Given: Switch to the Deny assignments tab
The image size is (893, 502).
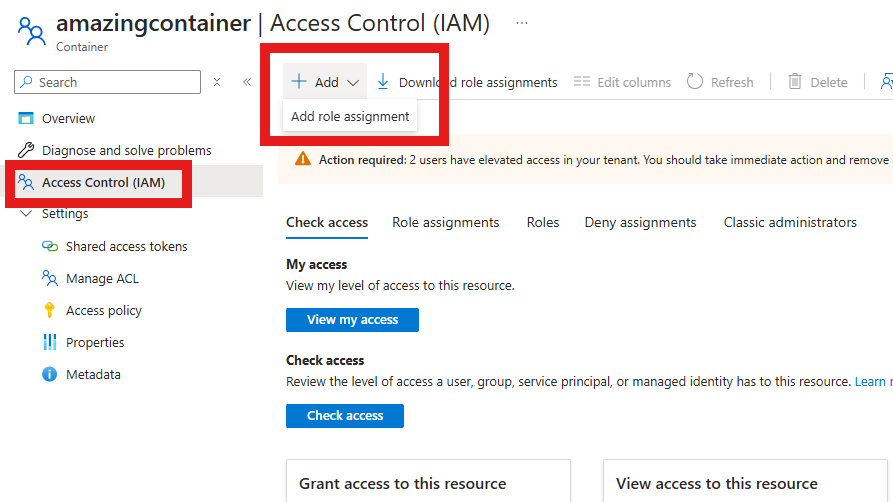Looking at the screenshot, I should click(x=640, y=222).
